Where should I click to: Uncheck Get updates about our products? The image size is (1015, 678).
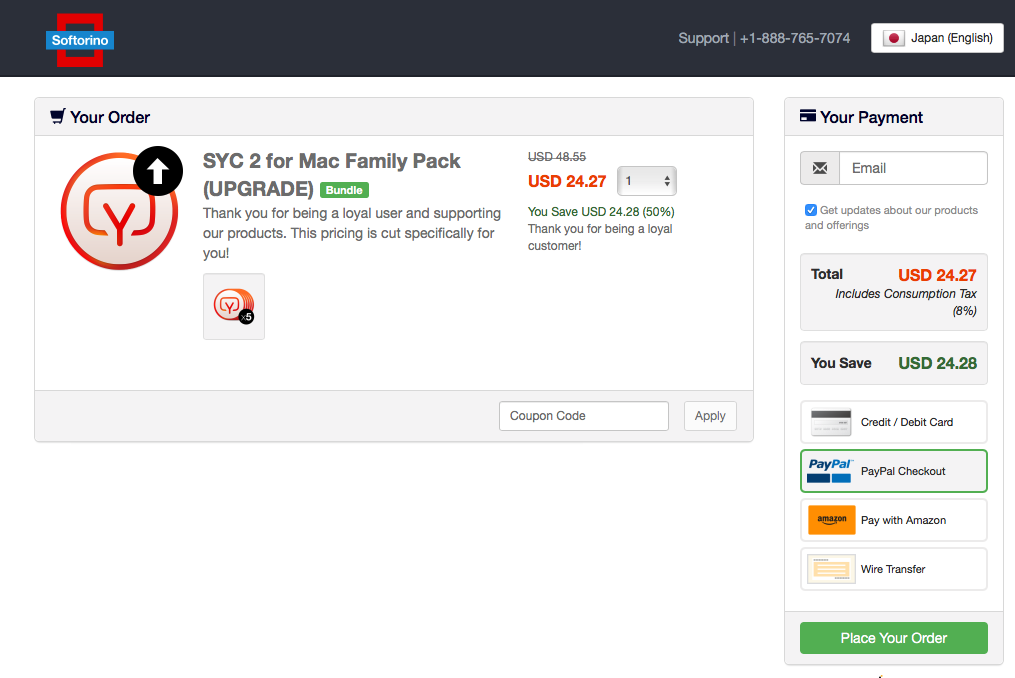pos(810,210)
